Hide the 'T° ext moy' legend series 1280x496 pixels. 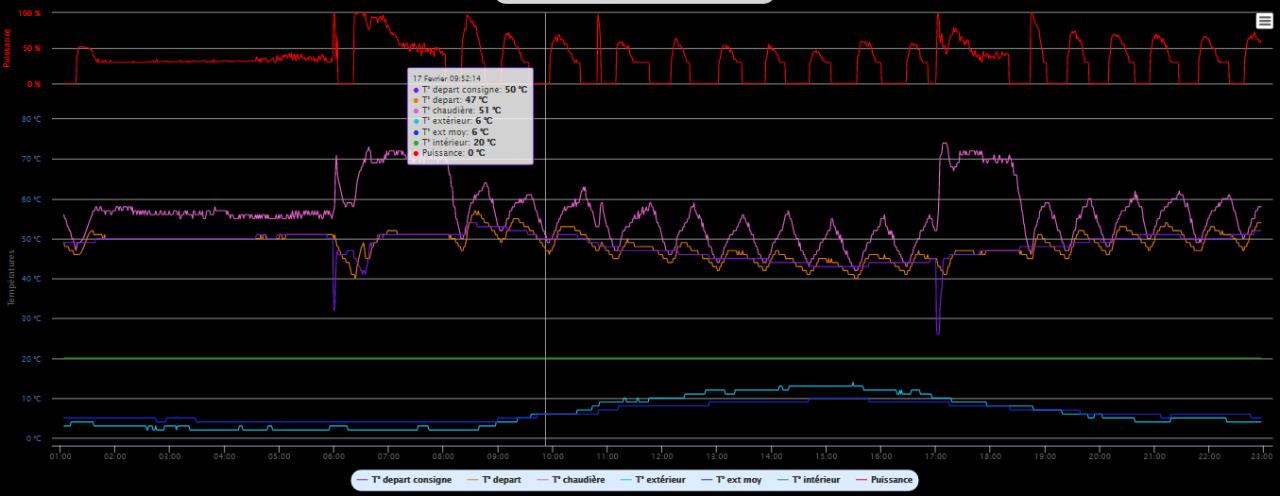tap(729, 480)
